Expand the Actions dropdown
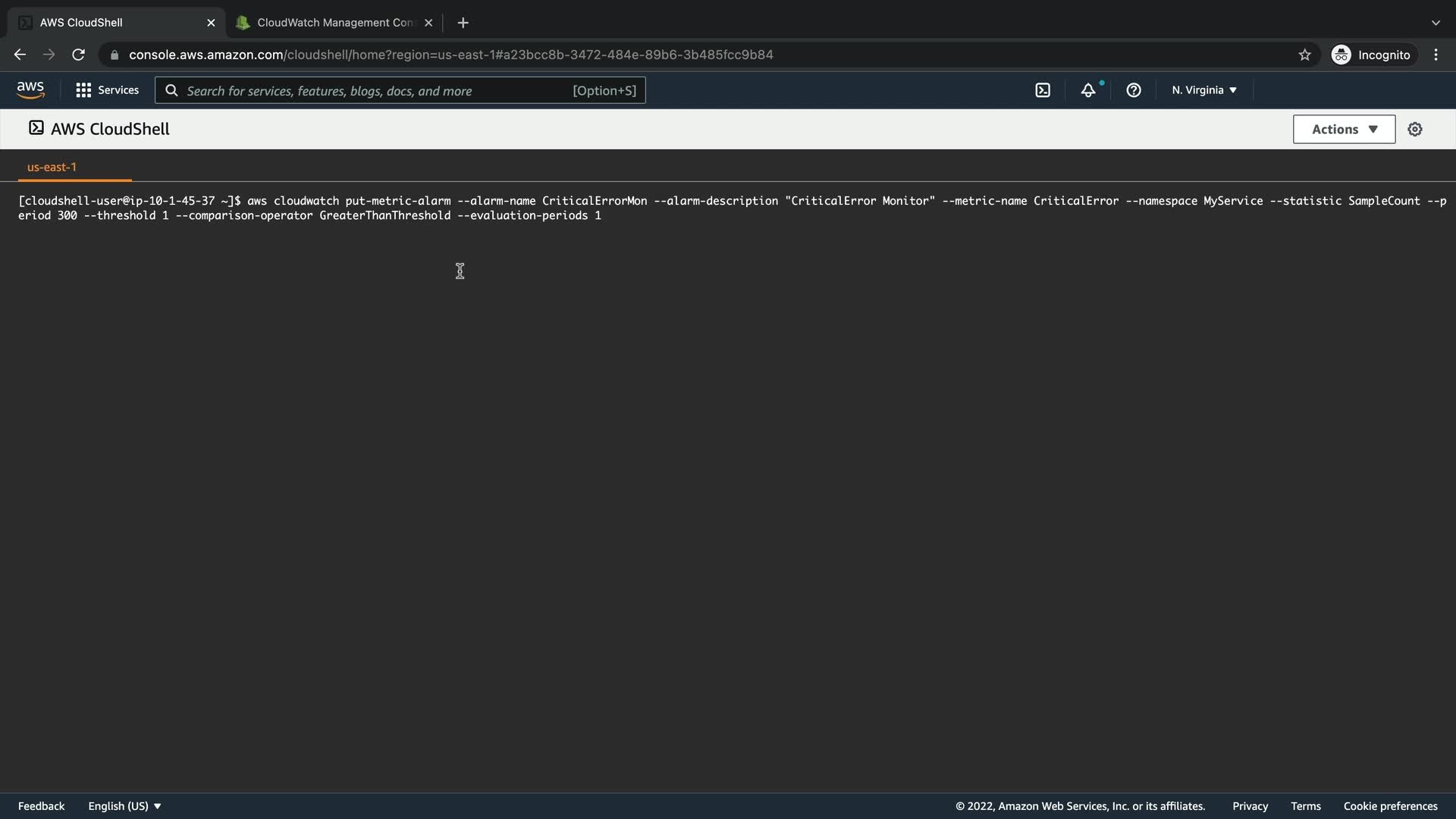 1344,130
